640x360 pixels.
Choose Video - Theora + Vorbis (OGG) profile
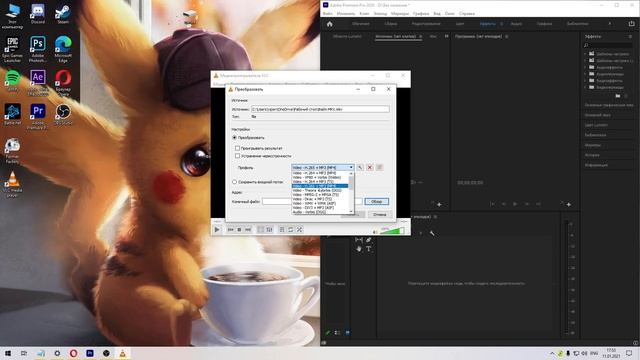click(x=321, y=191)
